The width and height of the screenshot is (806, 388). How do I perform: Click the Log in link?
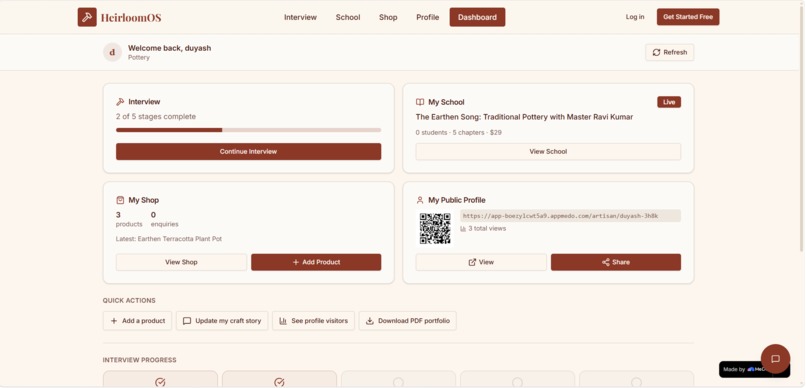coord(635,17)
